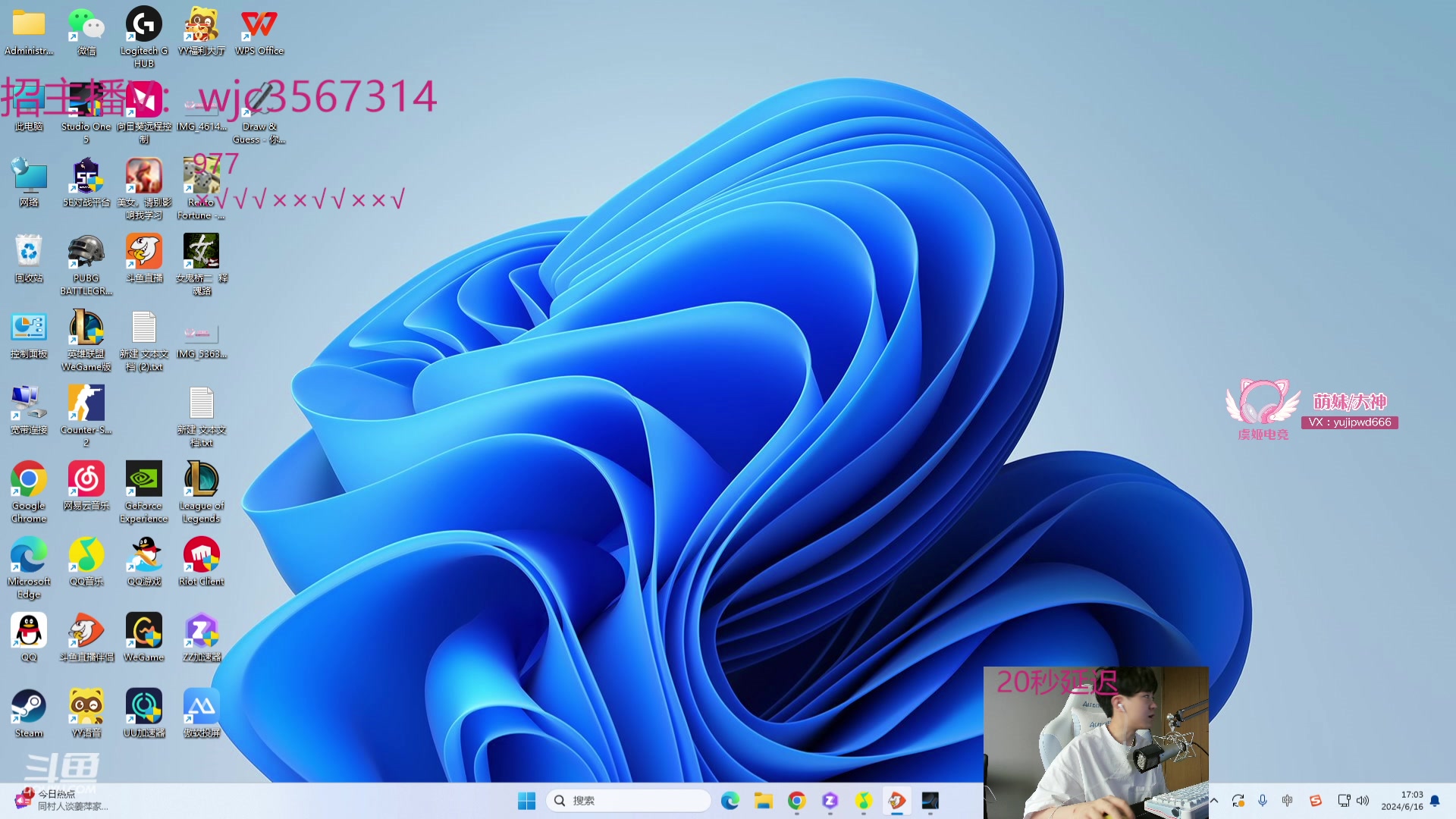Open the notification bell icon

pos(1435,801)
